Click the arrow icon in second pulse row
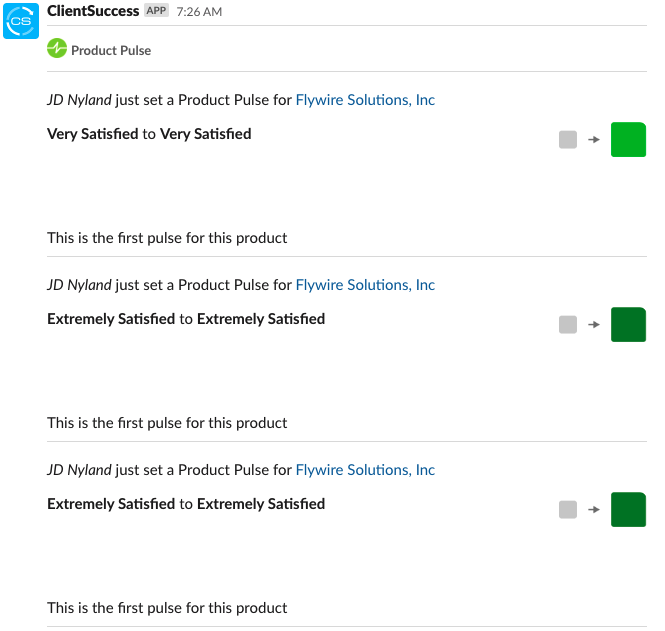The width and height of the screenshot is (665, 631). (x=594, y=324)
